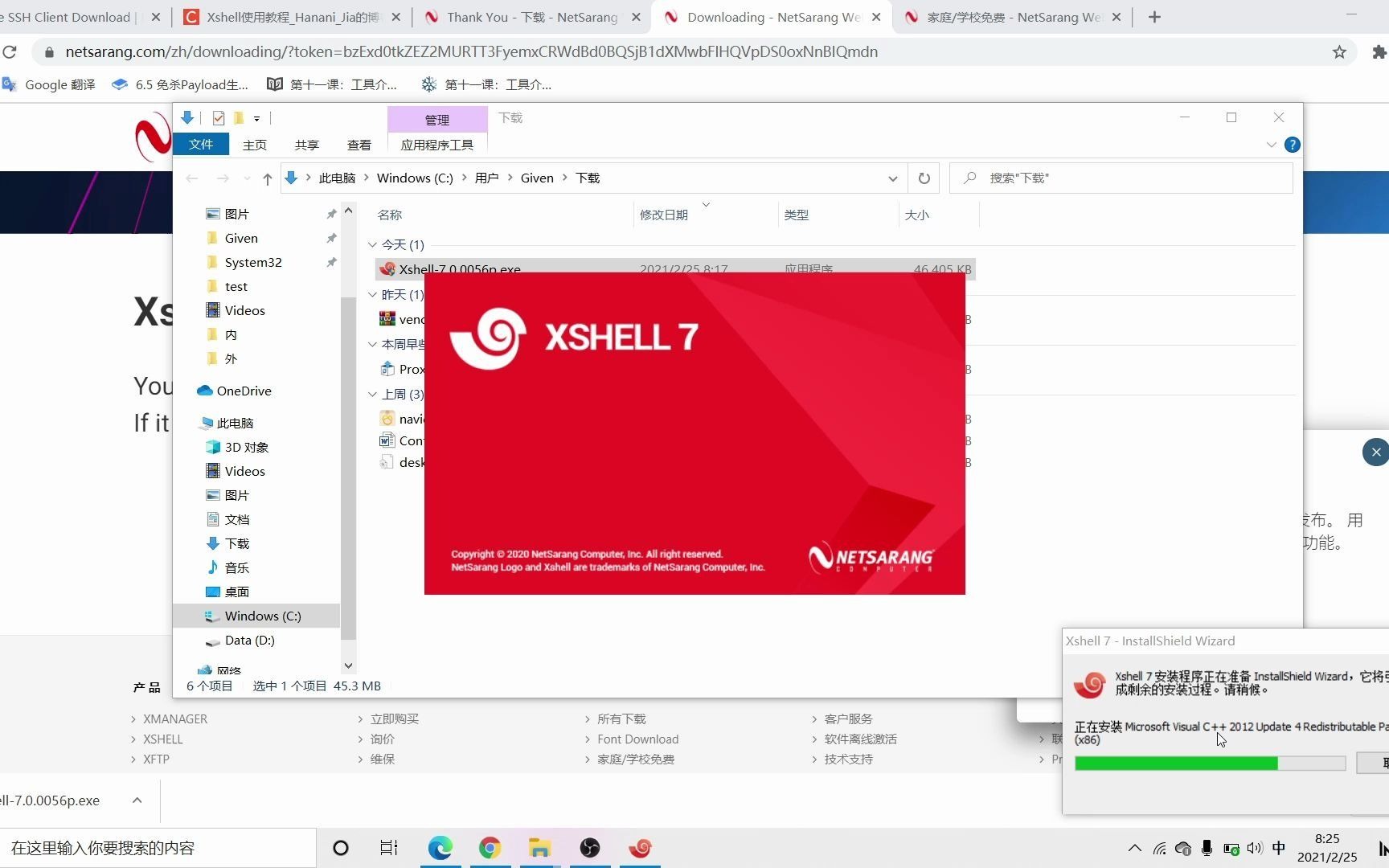Viewport: 1389px width, 868px height.
Task: Open quick access toolbar customize dropdown
Action: (x=256, y=118)
